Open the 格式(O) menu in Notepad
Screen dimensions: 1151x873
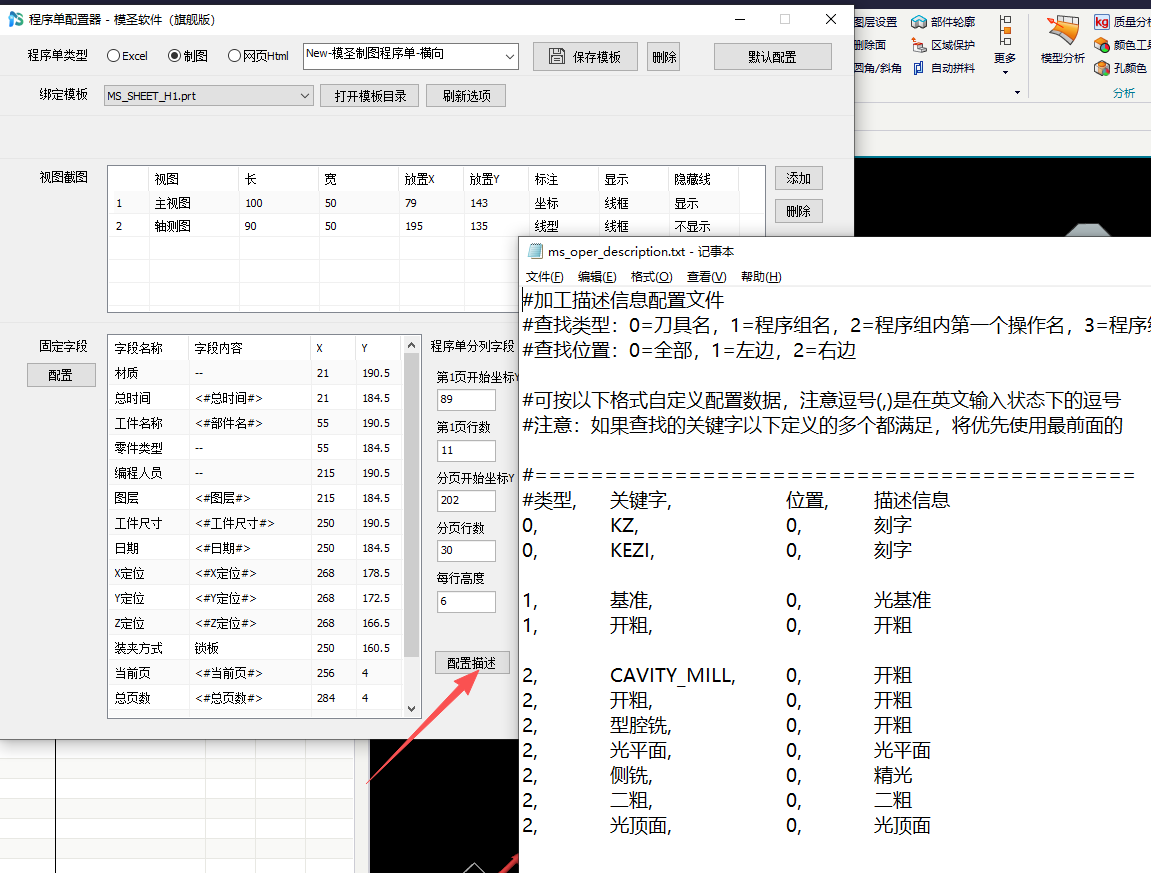[x=651, y=277]
